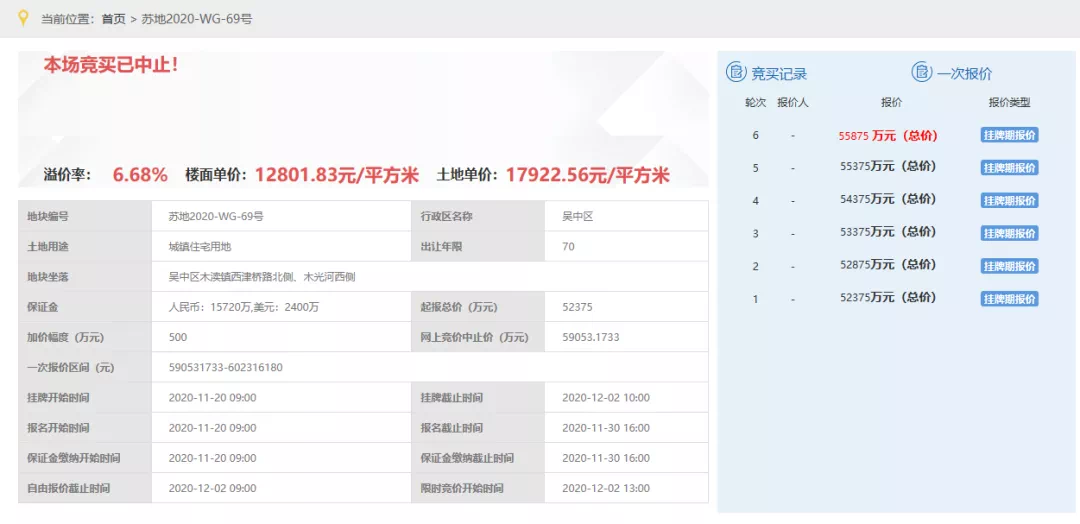Viewport: 1080px width, 524px height.
Task: Click 挂牌期报价 tag for round 5
Action: tap(1009, 167)
